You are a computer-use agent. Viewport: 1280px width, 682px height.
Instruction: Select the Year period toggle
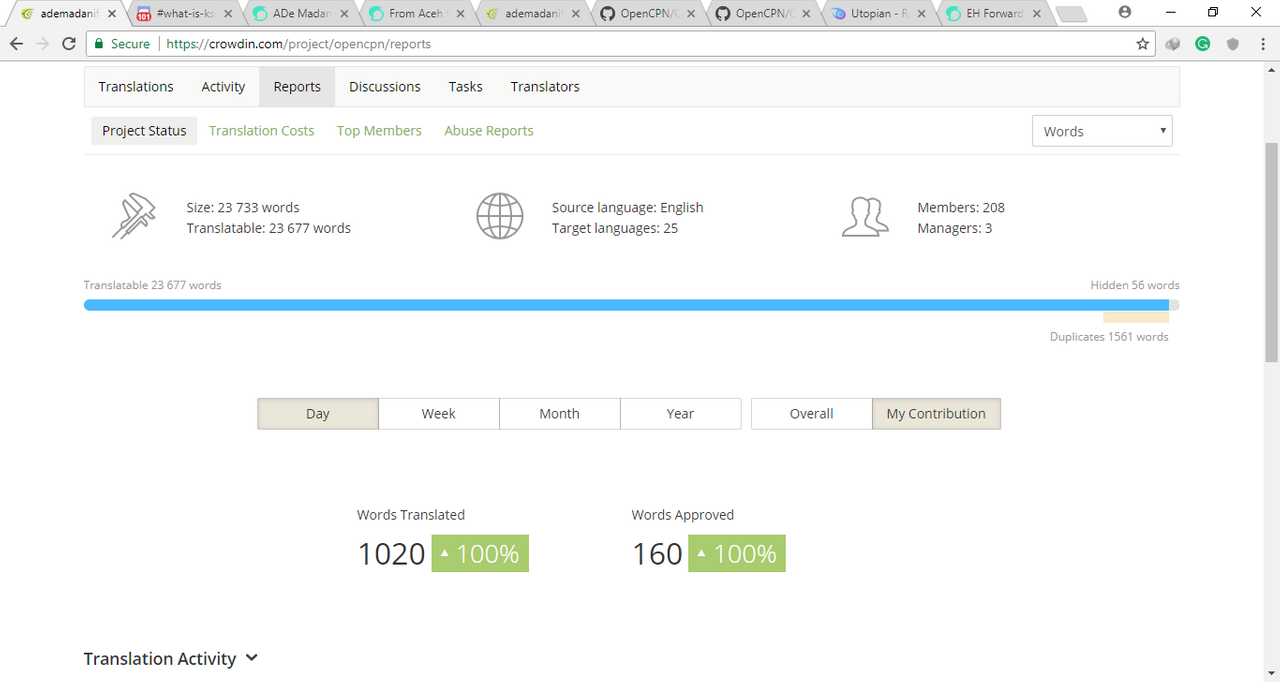[681, 414]
